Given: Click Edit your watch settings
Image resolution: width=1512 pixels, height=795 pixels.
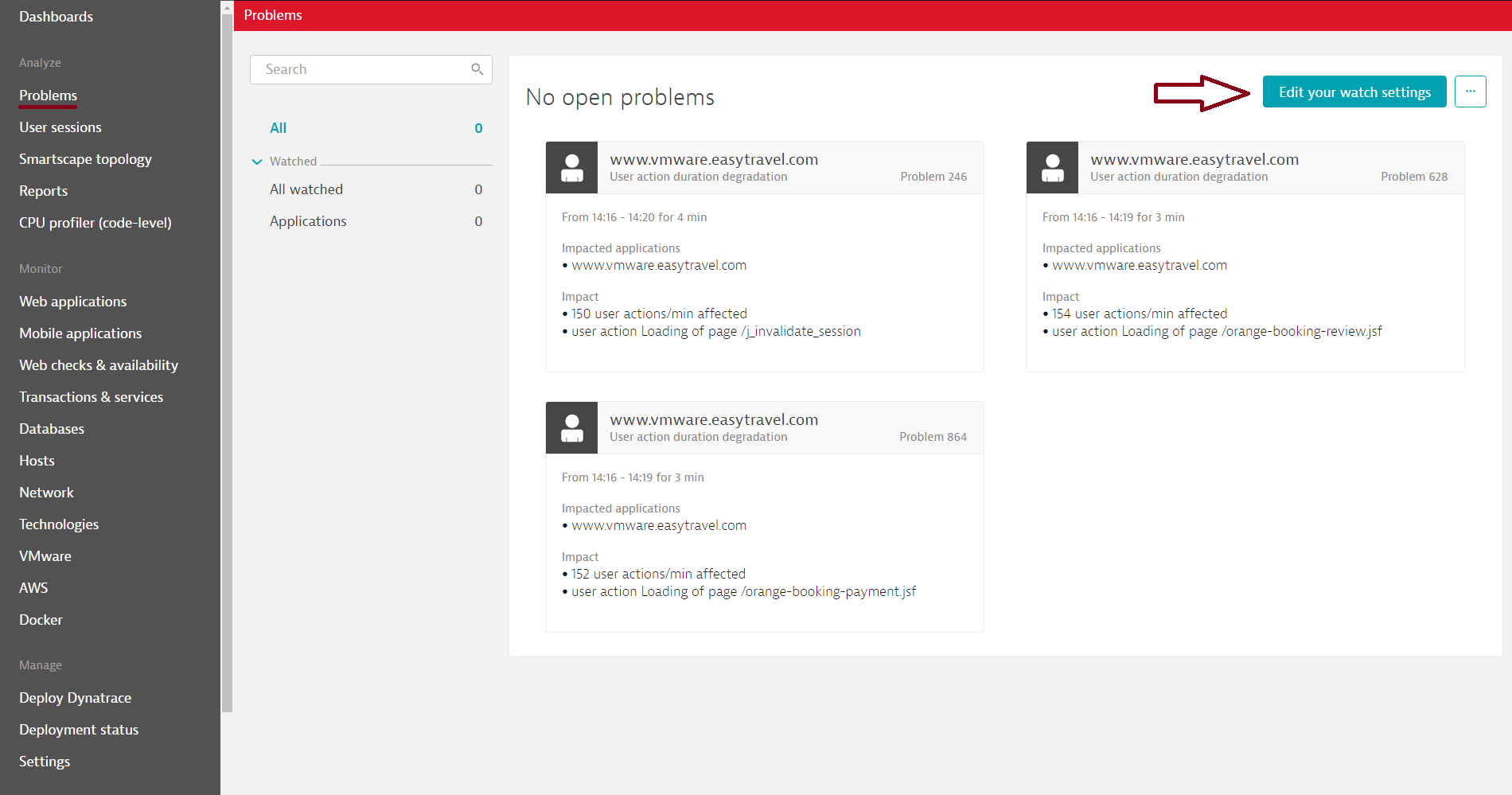Looking at the screenshot, I should coord(1354,92).
